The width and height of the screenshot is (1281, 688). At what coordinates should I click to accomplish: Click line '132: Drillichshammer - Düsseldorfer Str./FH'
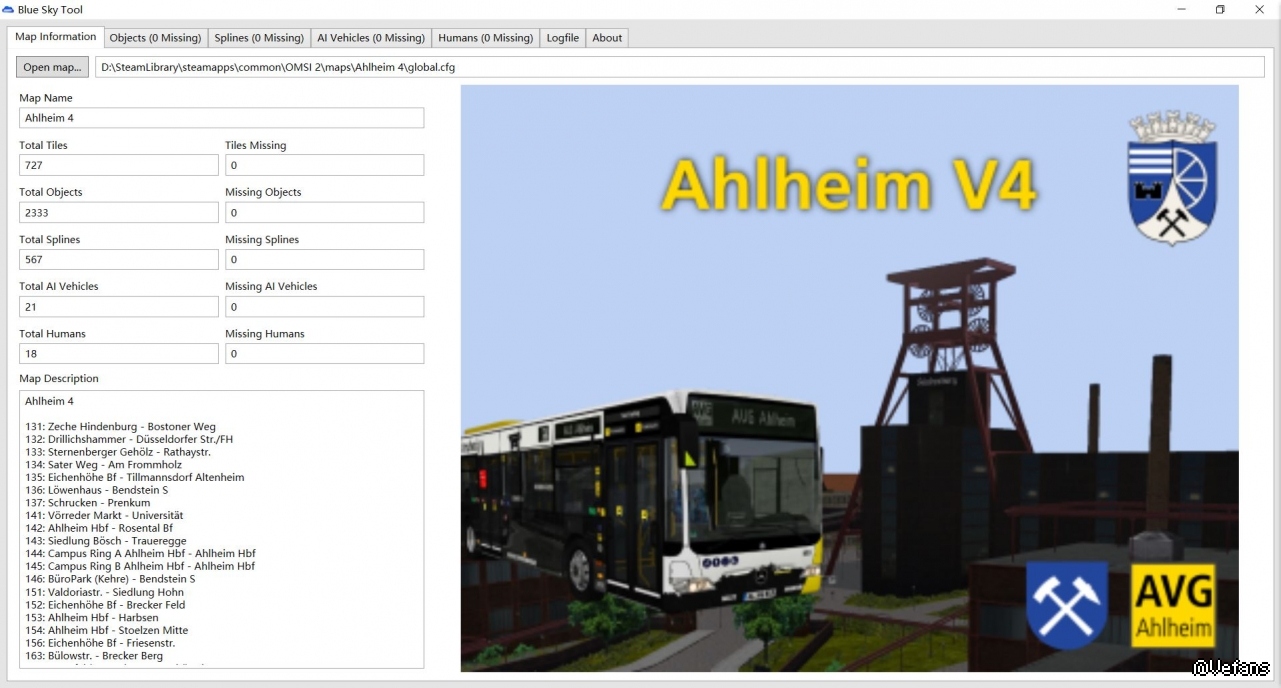pyautogui.click(x=129, y=440)
